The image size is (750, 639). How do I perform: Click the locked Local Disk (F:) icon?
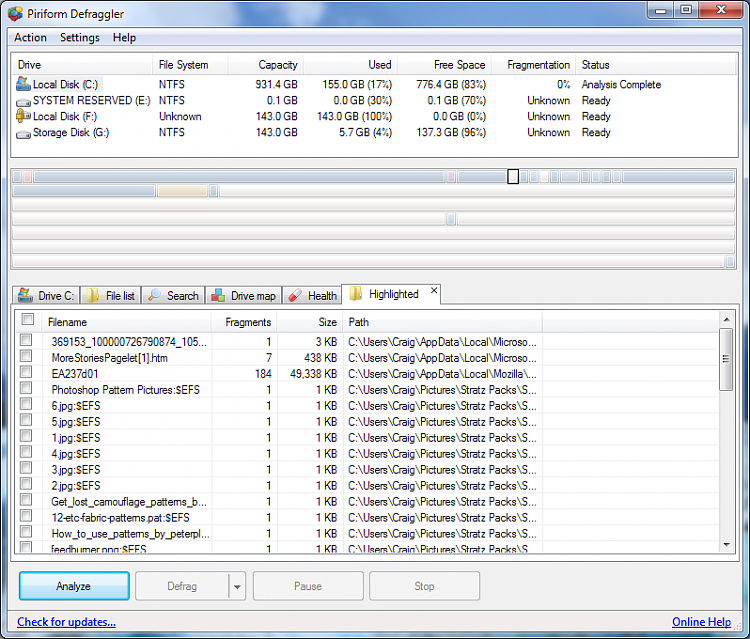coord(23,115)
